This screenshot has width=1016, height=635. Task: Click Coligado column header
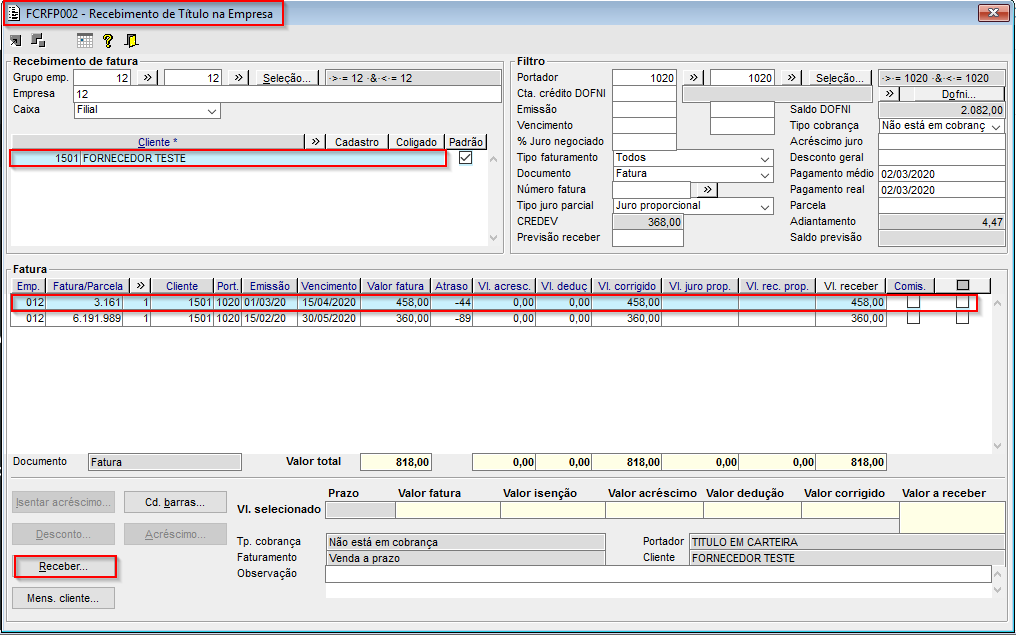tap(417, 142)
